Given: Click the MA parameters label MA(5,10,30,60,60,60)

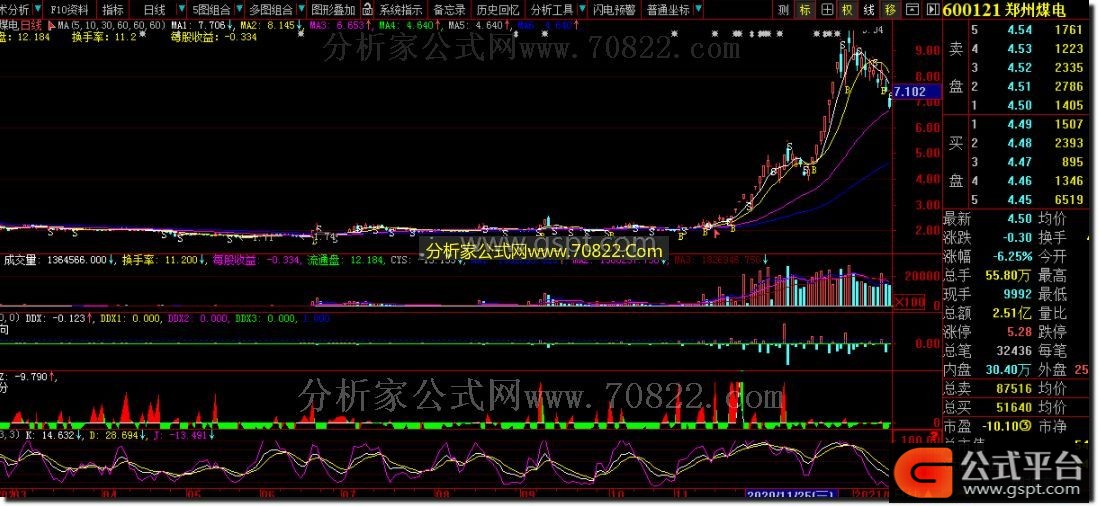Looking at the screenshot, I should pyautogui.click(x=111, y=24).
